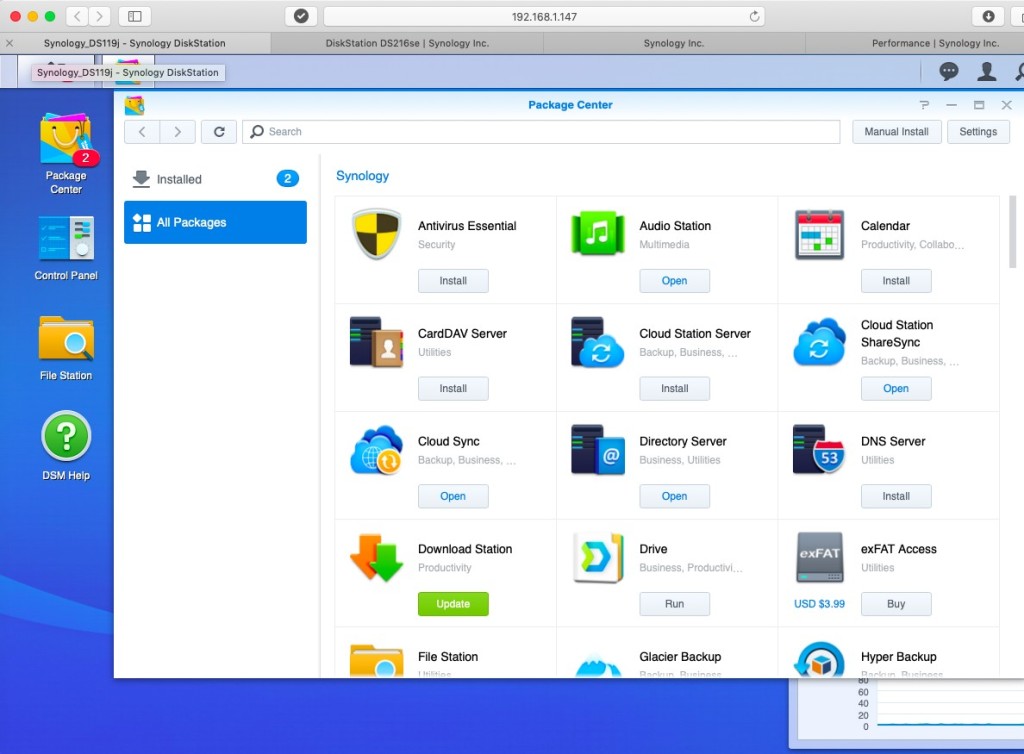Install Antivirus Essential
This screenshot has width=1024, height=754.
[x=453, y=281]
